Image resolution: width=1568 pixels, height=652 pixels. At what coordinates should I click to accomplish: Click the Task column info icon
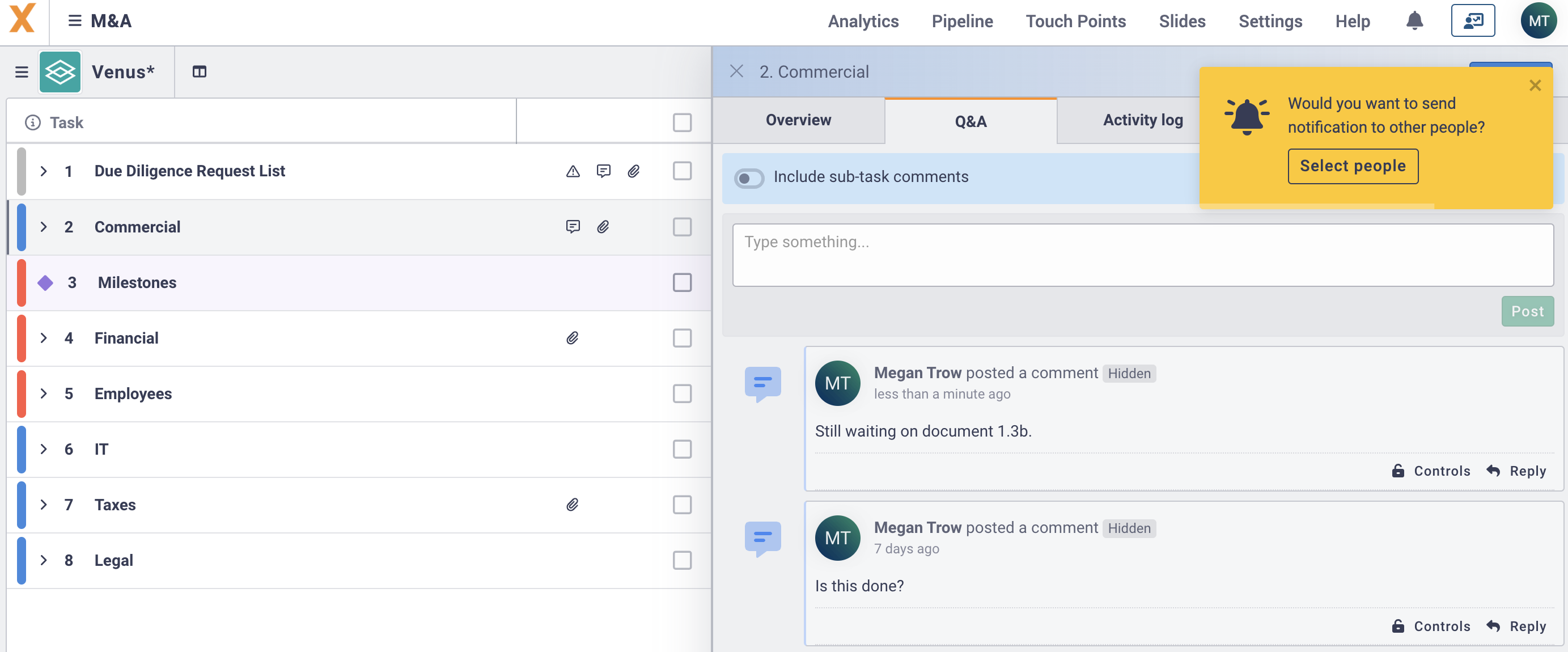pos(33,123)
